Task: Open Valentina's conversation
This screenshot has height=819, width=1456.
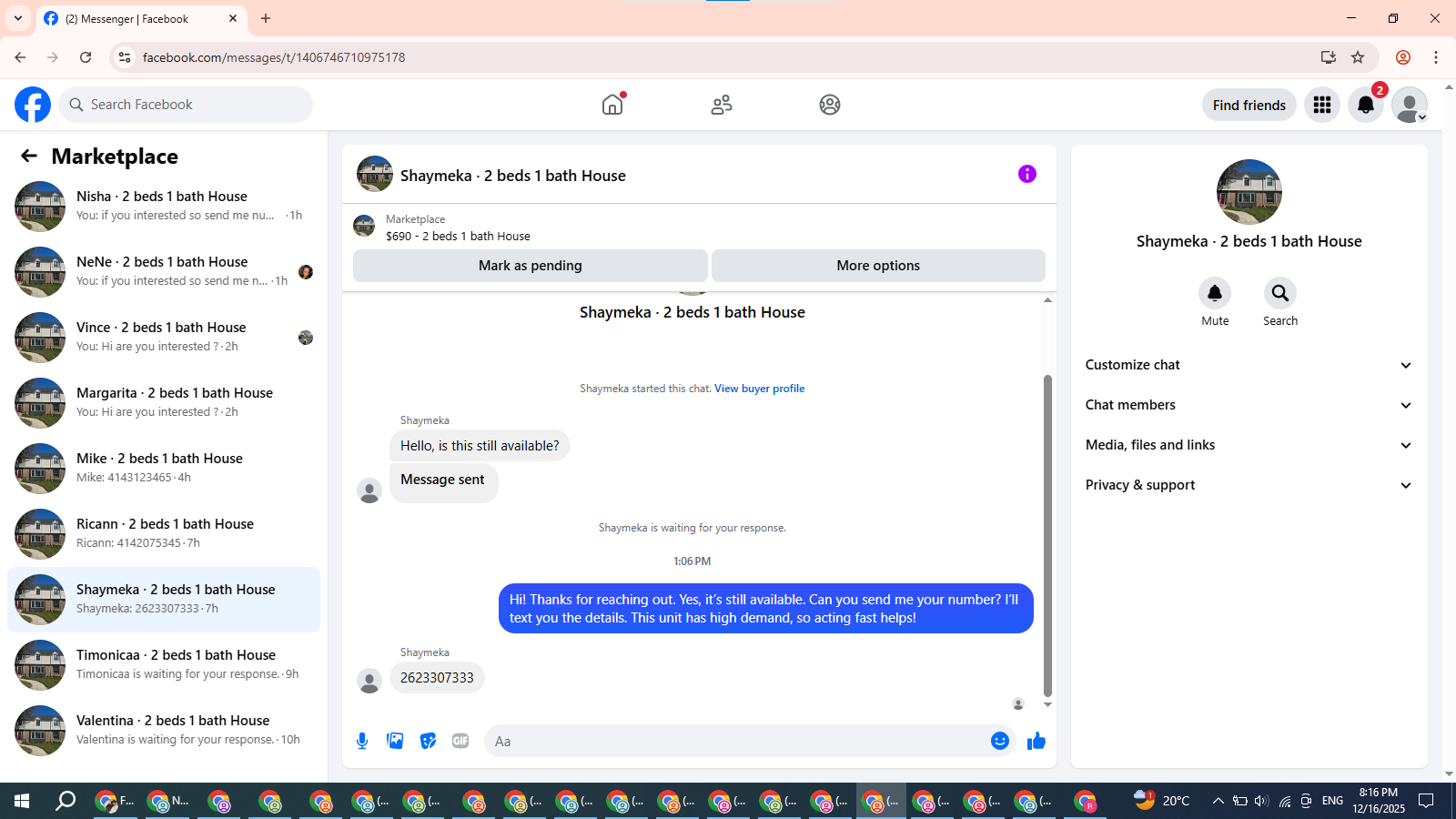Action: coord(164,731)
